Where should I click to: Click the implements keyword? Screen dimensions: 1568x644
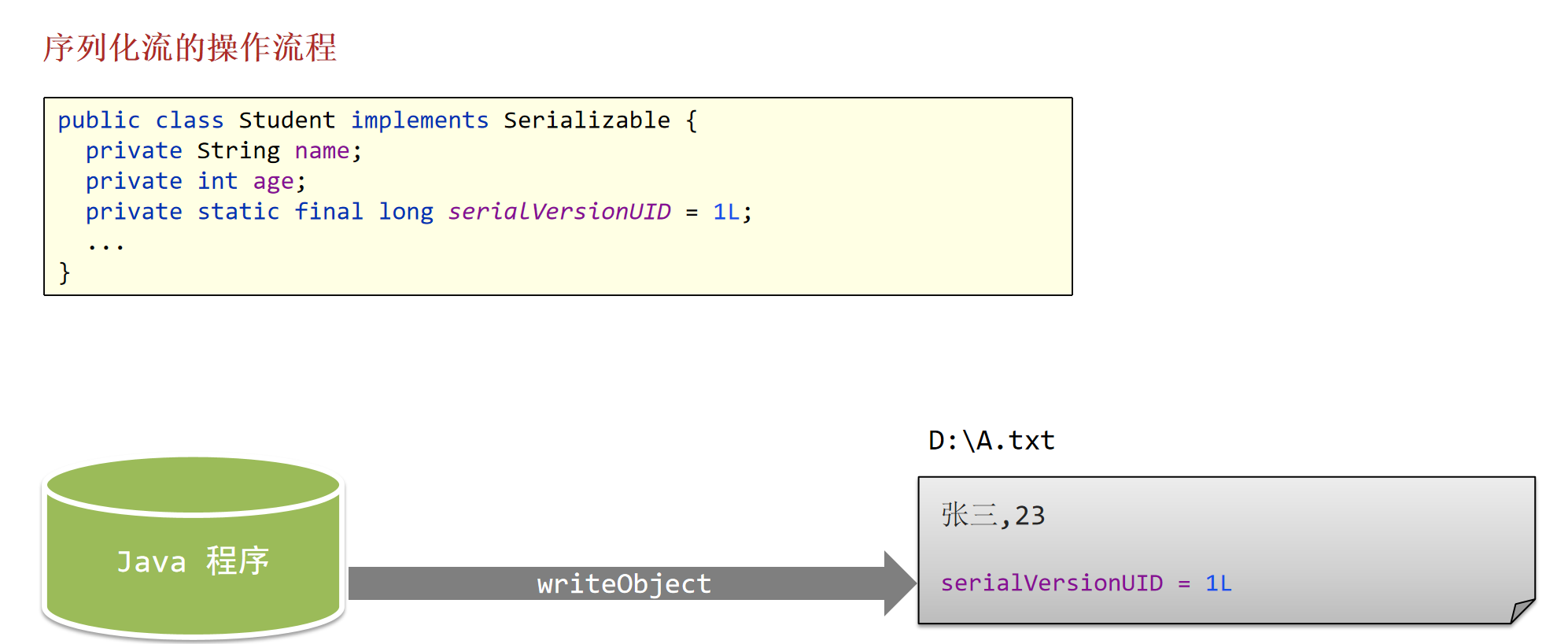(419, 120)
